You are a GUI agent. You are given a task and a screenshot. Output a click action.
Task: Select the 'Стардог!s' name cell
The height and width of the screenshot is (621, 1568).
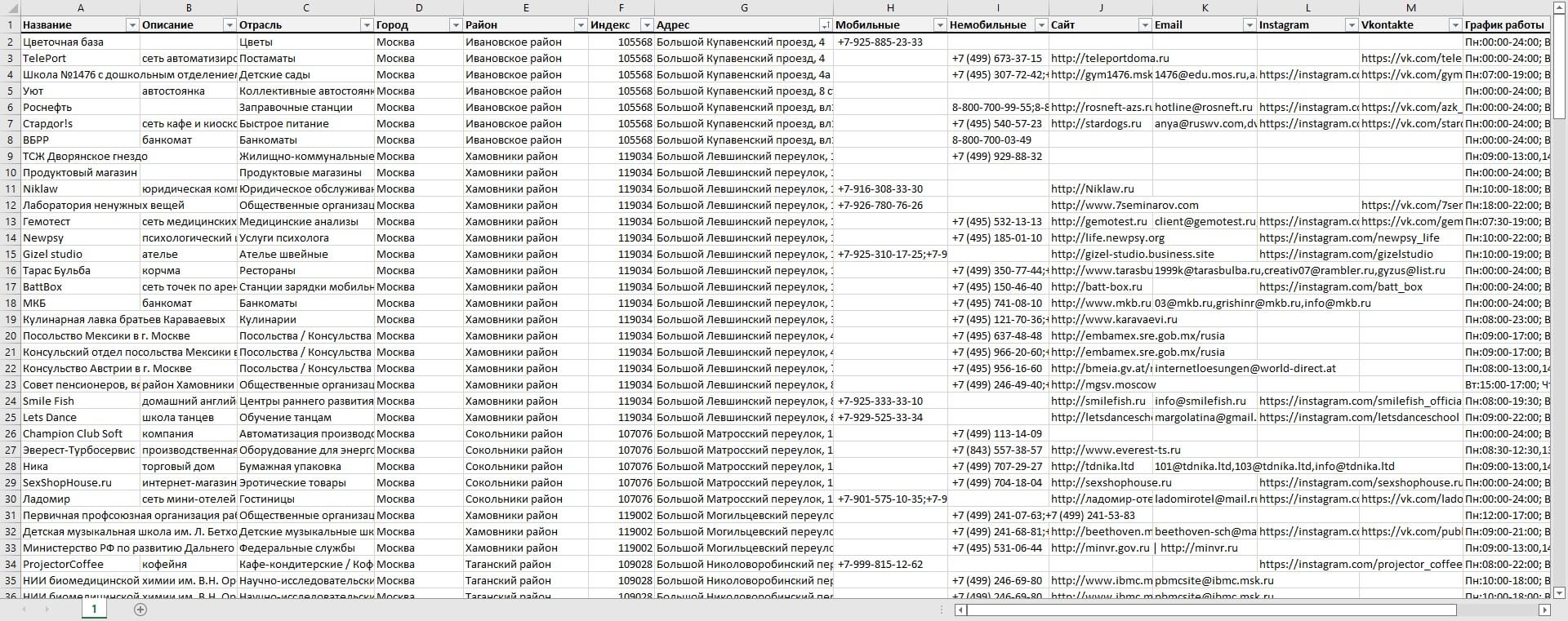[x=80, y=123]
